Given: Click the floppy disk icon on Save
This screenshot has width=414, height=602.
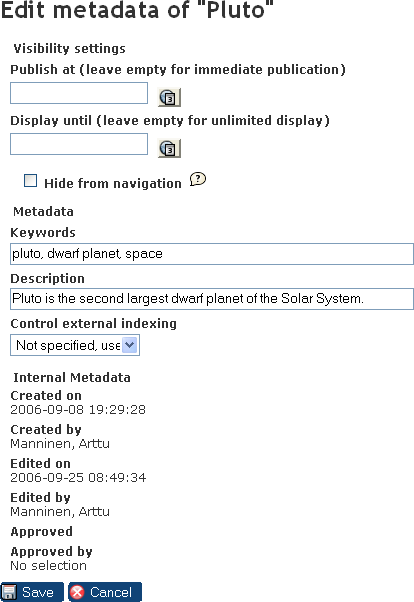Looking at the screenshot, I should (9, 592).
